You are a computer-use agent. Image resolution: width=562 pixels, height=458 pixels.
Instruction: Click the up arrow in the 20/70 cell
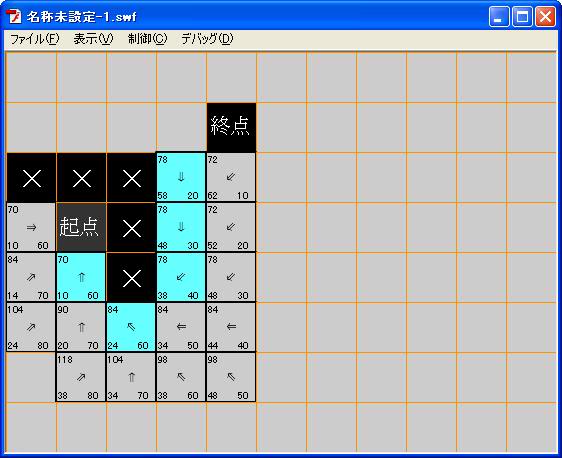point(81,327)
